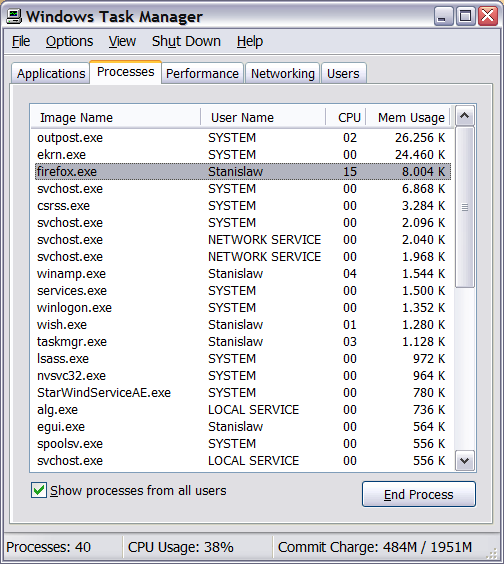
Task: Switch to the Networking tab
Action: (x=283, y=73)
